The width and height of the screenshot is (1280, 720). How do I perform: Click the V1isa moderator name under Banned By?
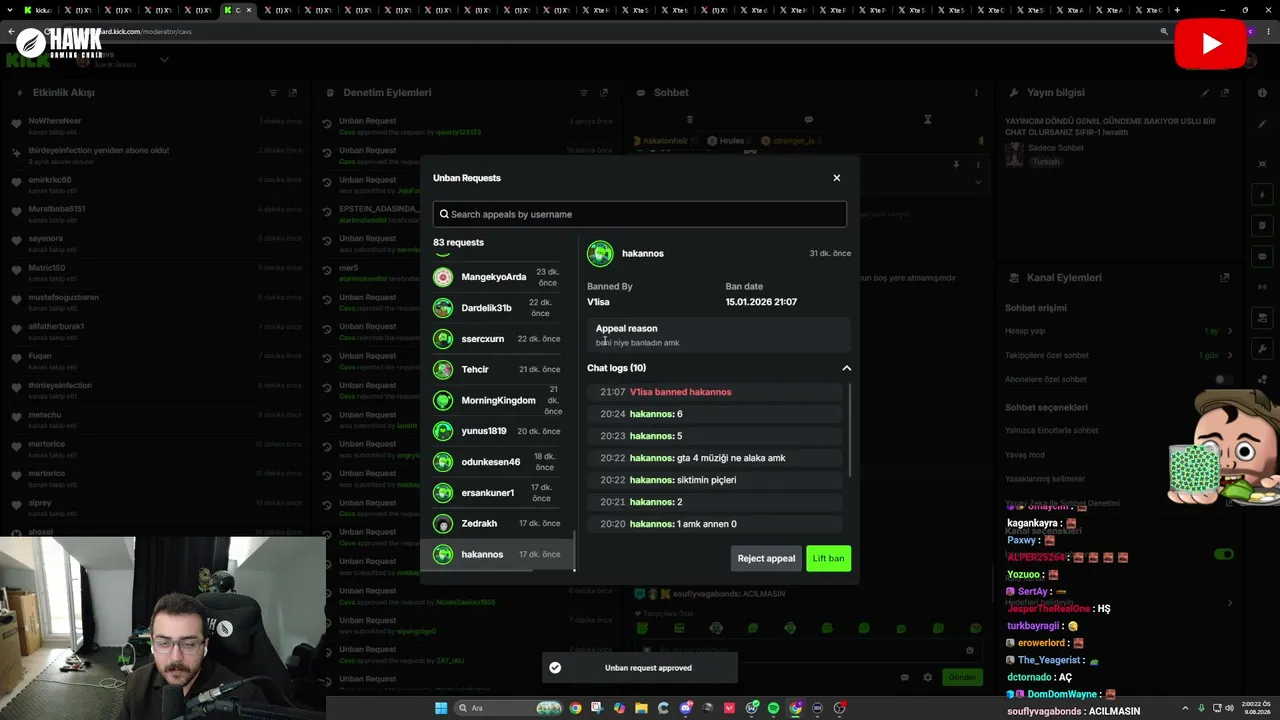[598, 302]
